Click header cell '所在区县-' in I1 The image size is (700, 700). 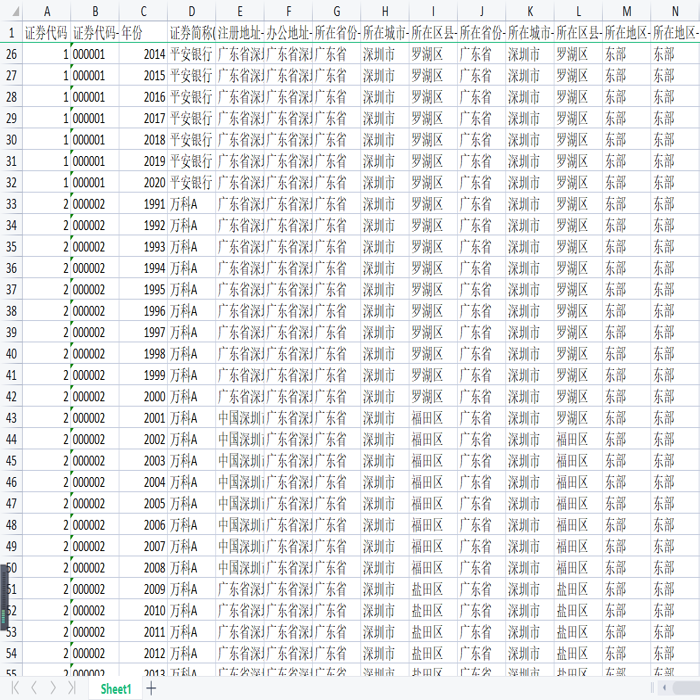point(433,33)
